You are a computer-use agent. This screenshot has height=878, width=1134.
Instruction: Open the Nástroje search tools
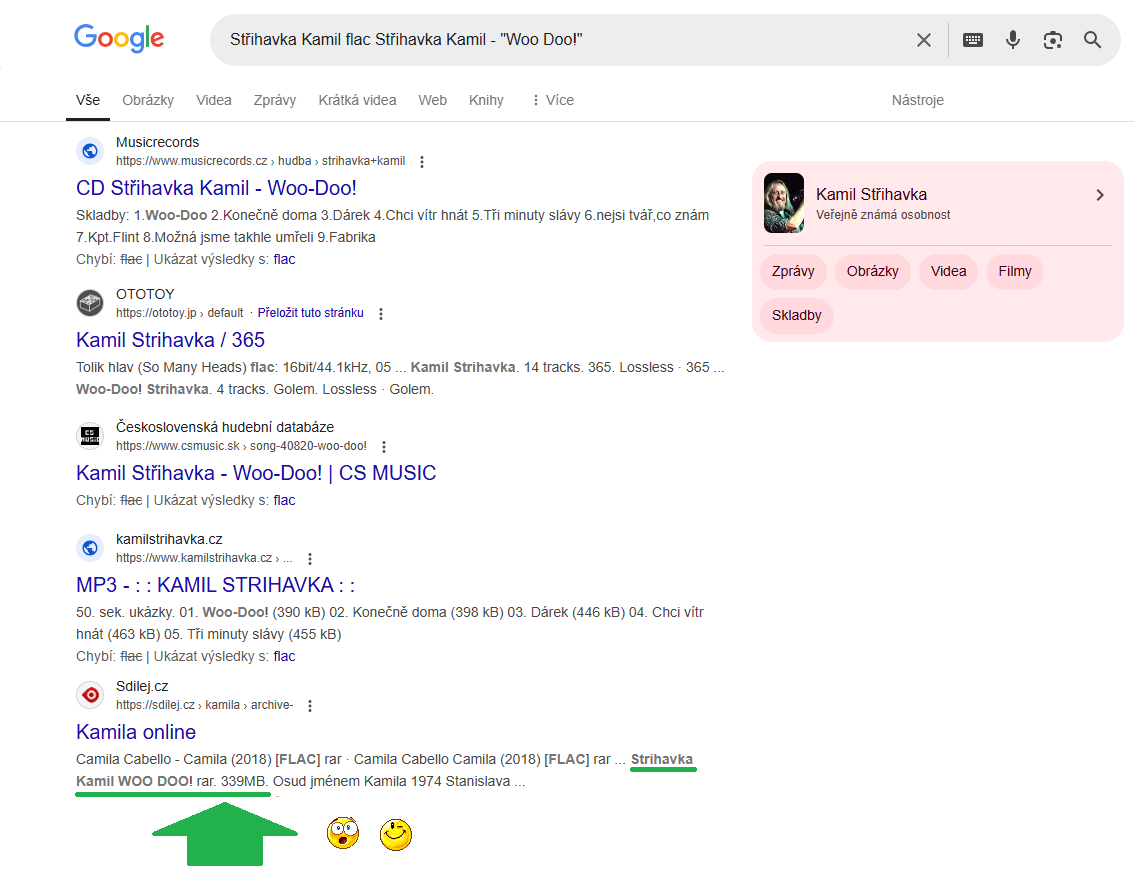tap(918, 100)
